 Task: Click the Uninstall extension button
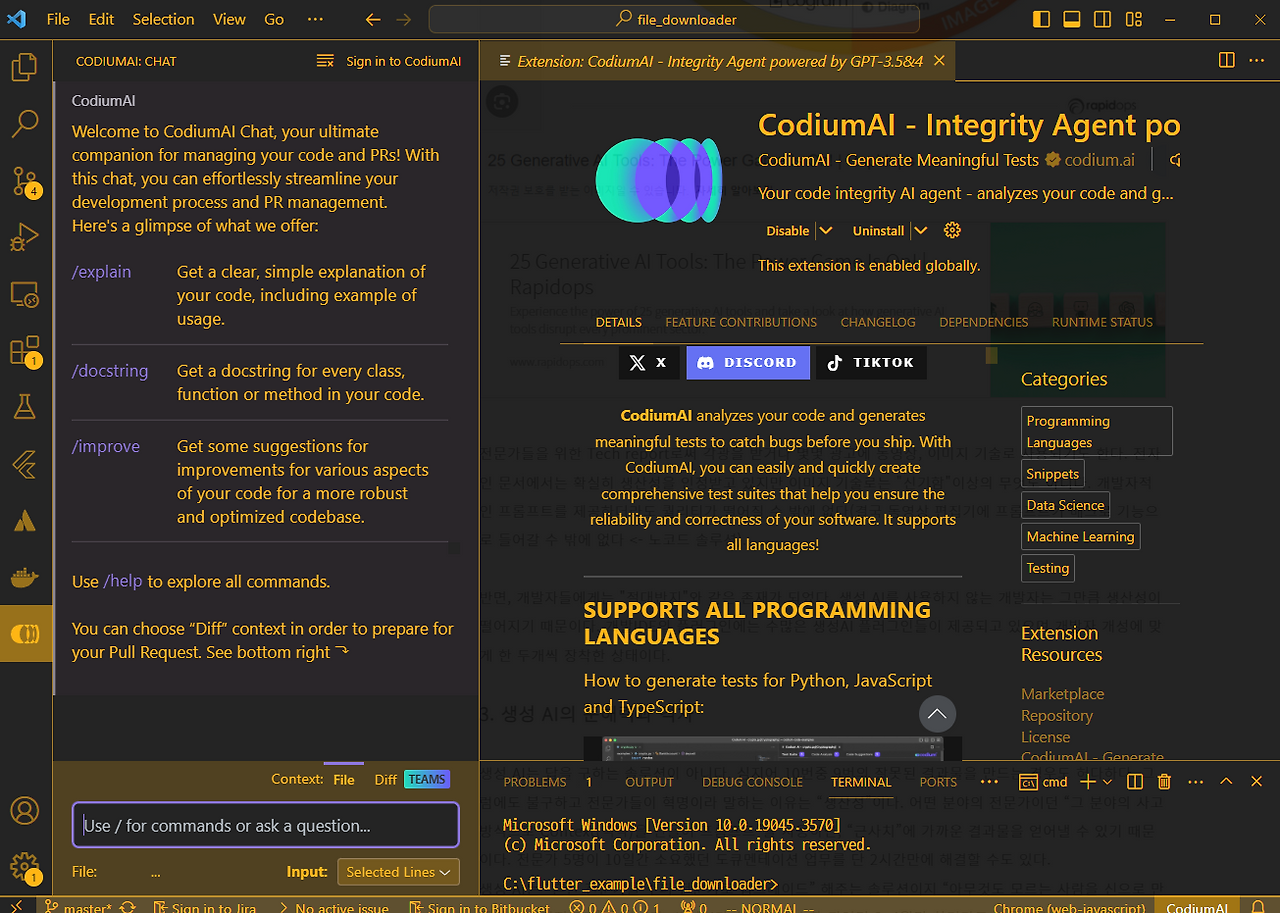(x=878, y=230)
